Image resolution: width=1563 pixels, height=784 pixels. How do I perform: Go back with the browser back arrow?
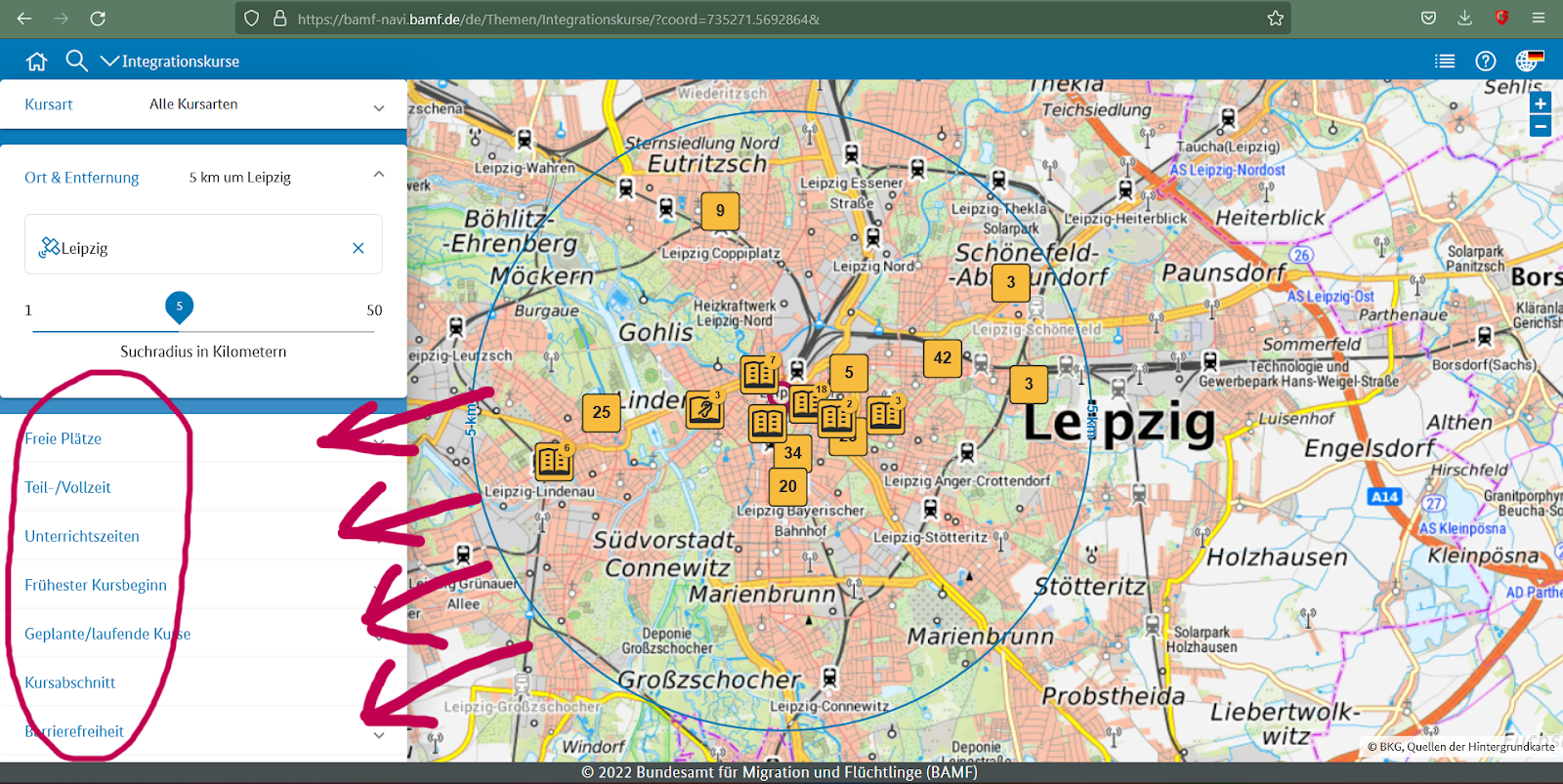click(x=24, y=19)
